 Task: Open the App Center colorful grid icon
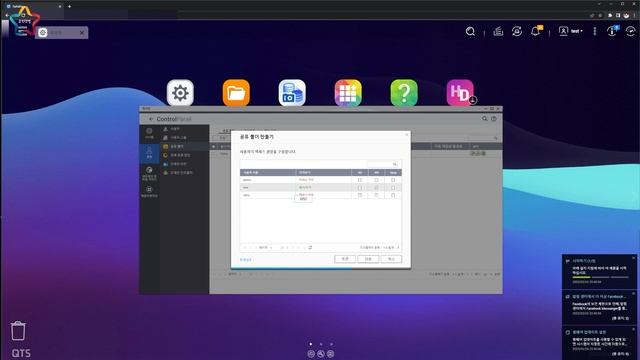point(348,93)
